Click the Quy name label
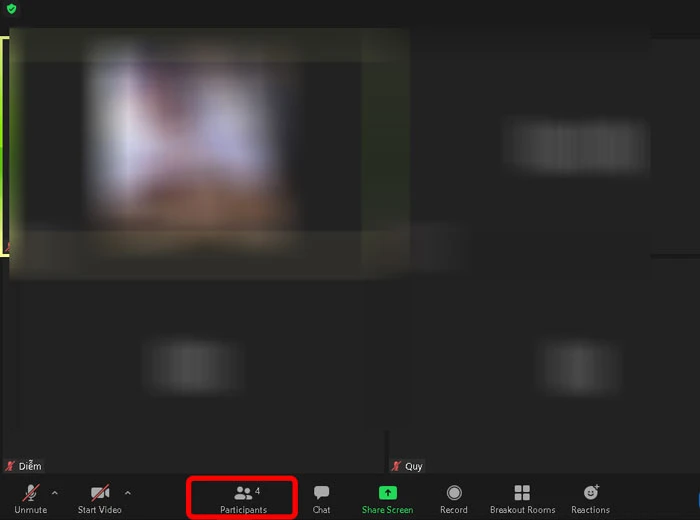The image size is (700, 520). click(x=413, y=466)
